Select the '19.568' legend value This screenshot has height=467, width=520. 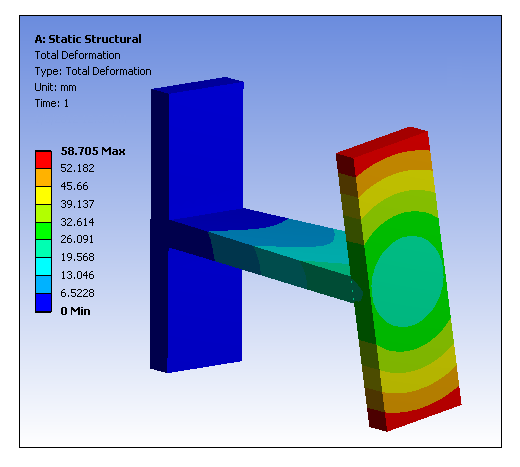[77, 257]
